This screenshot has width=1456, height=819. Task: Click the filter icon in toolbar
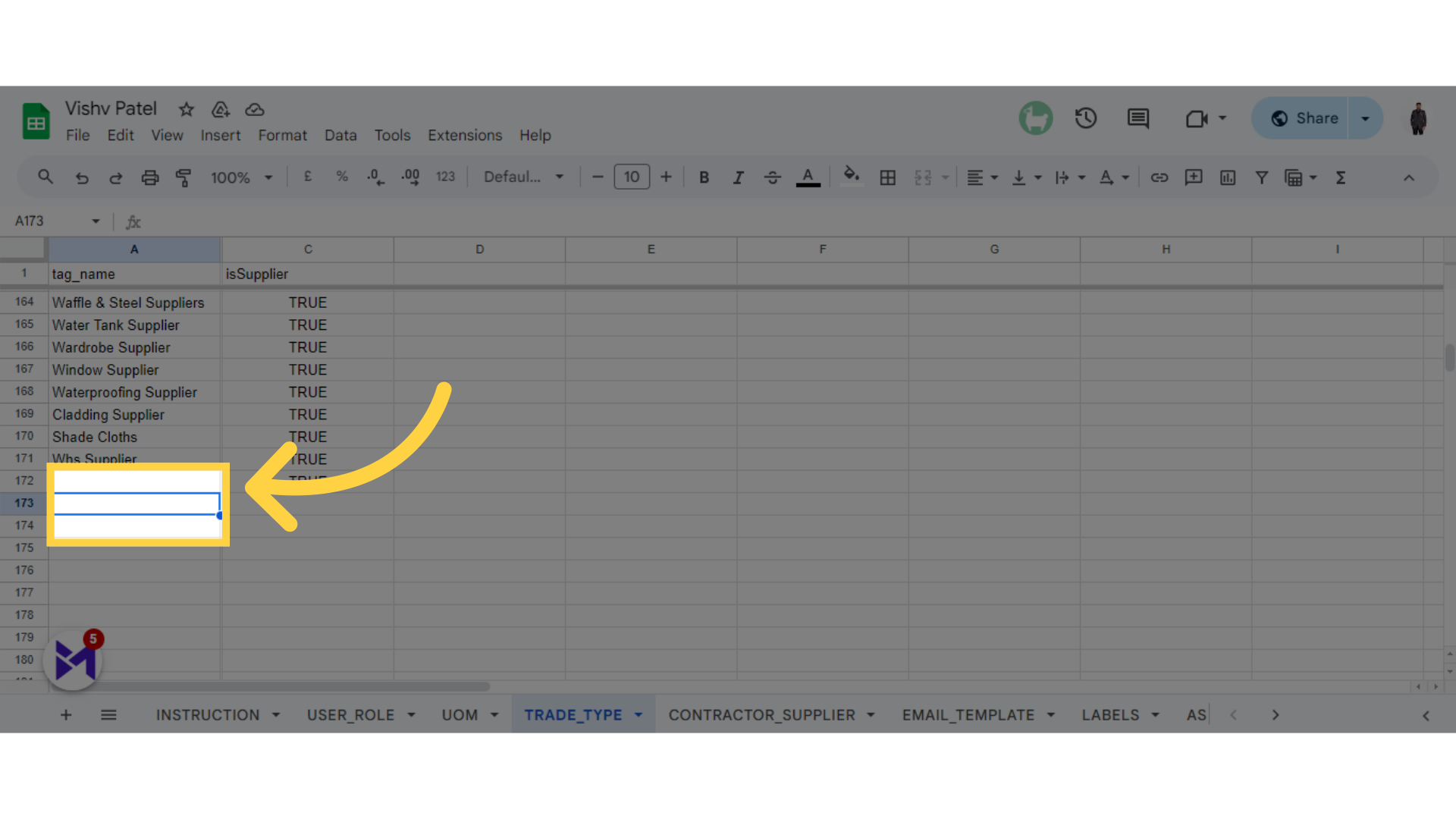[1262, 178]
